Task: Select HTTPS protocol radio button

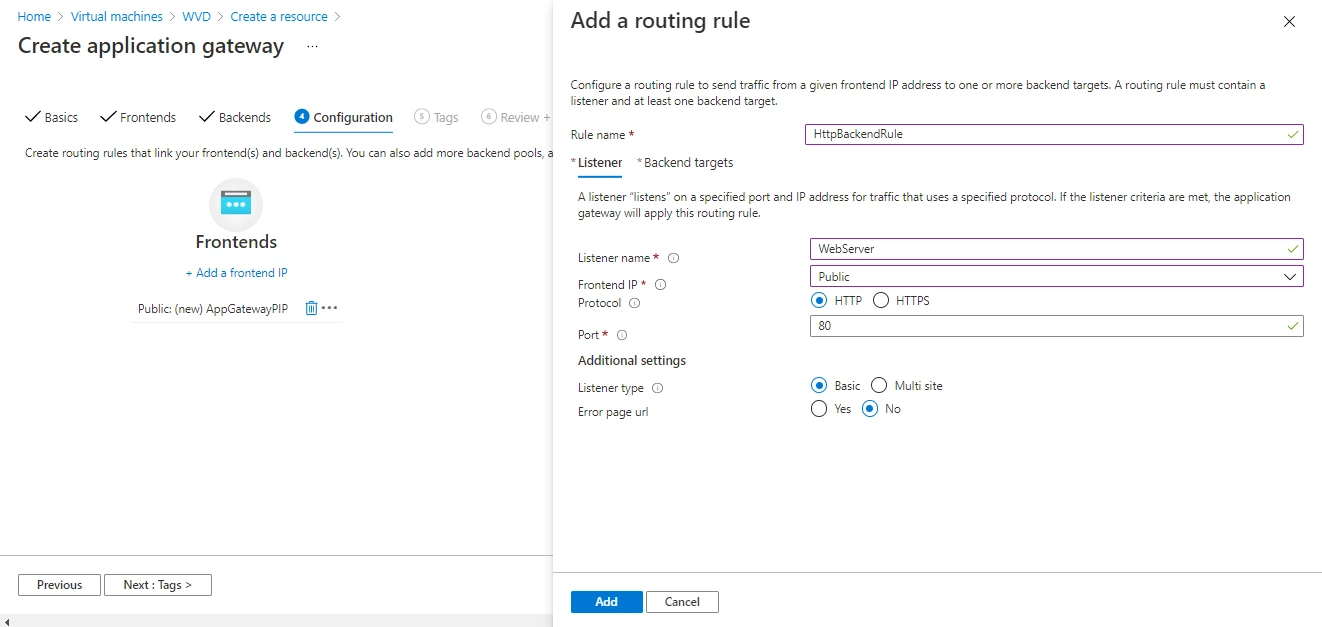Action: tap(881, 300)
